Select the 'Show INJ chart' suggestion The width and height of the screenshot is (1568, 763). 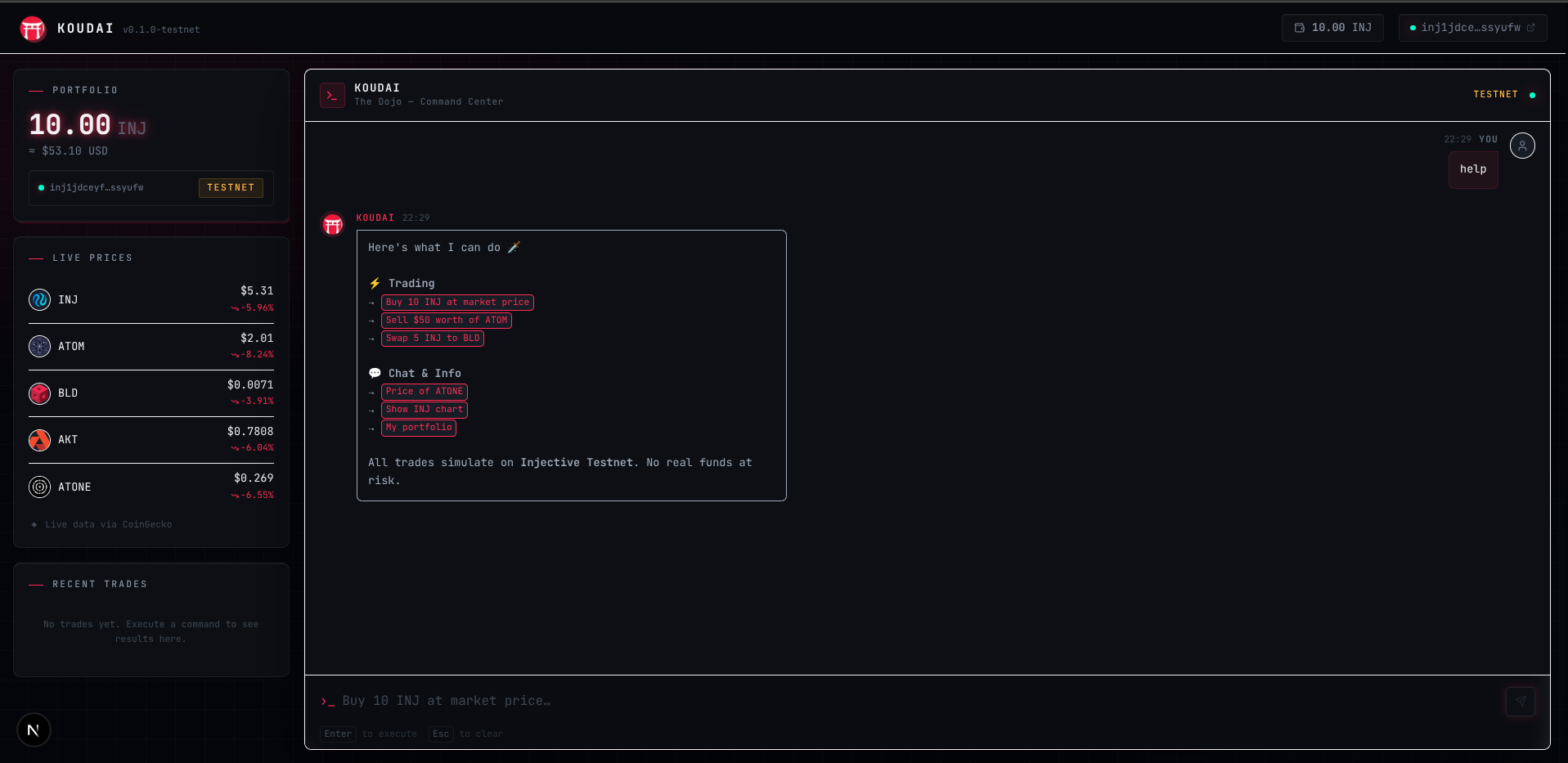tap(425, 410)
